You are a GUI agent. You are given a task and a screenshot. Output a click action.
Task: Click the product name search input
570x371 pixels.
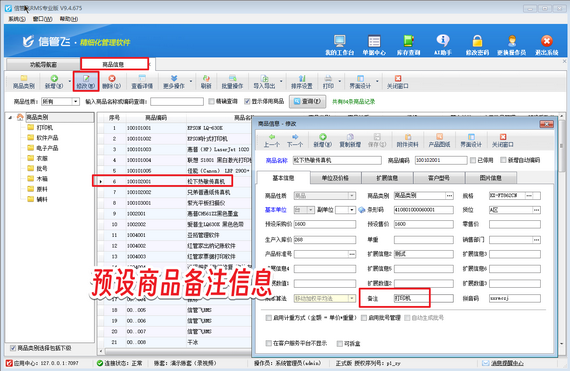(177, 101)
